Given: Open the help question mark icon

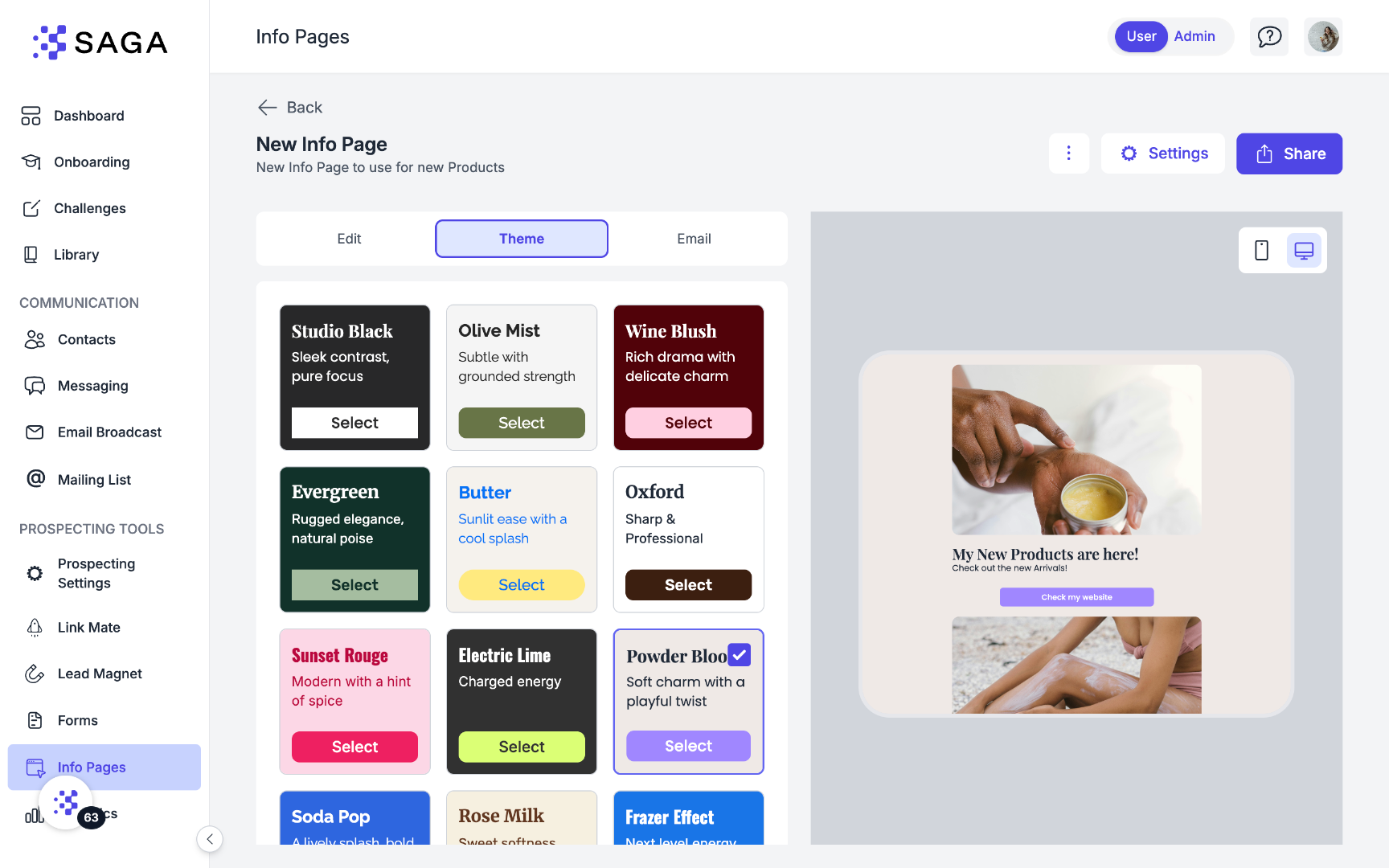Looking at the screenshot, I should click(1269, 36).
